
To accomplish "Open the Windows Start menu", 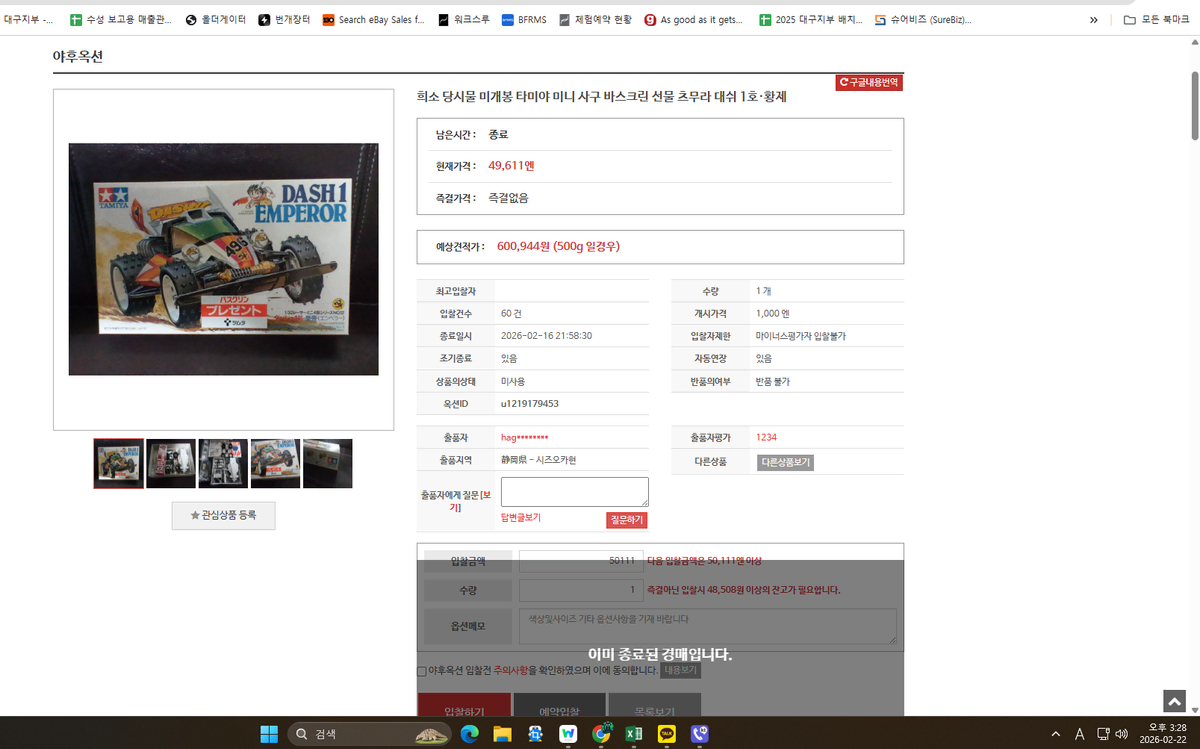I will tap(269, 734).
